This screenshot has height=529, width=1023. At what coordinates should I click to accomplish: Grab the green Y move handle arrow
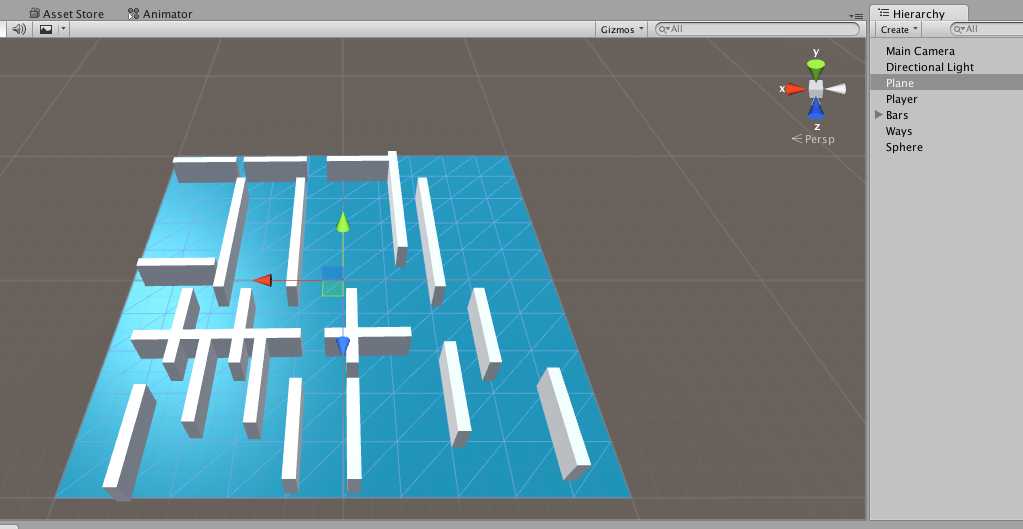coord(343,221)
